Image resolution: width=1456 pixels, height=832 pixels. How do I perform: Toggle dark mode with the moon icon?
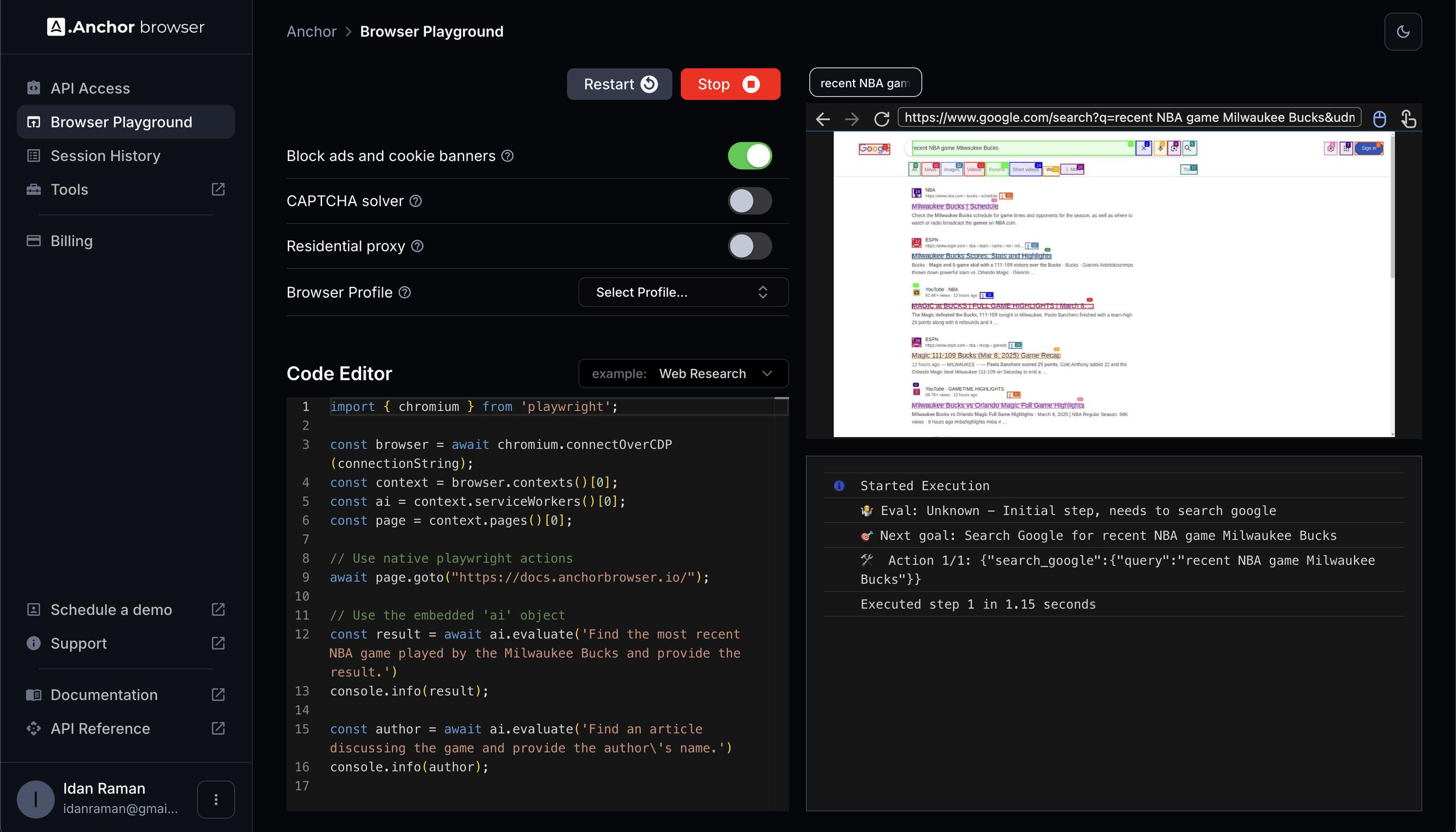coord(1403,31)
